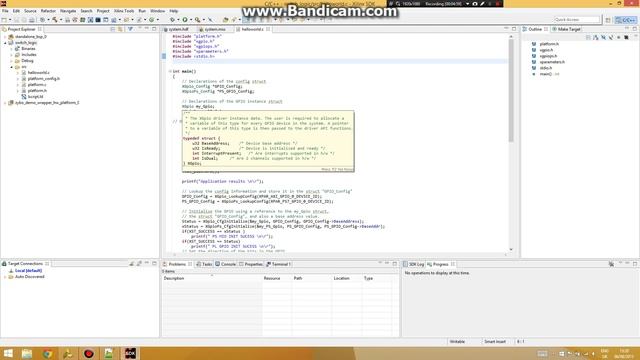Click the Debug bug toolbar icon

pyautogui.click(x=172, y=20)
